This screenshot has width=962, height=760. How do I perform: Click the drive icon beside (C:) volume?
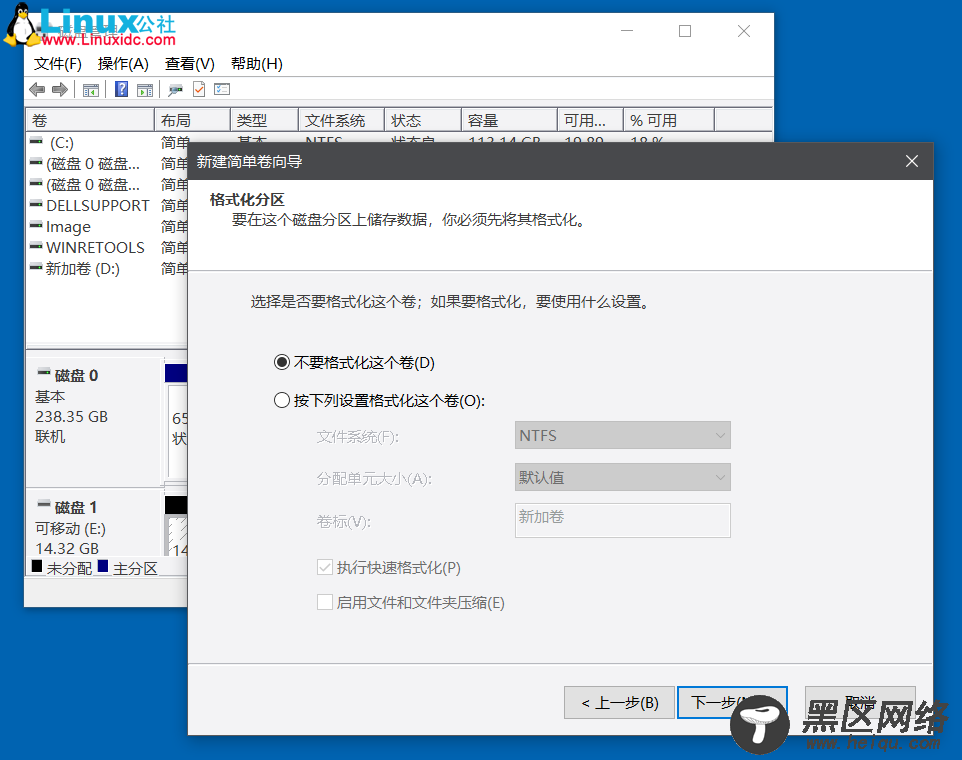(x=36, y=142)
